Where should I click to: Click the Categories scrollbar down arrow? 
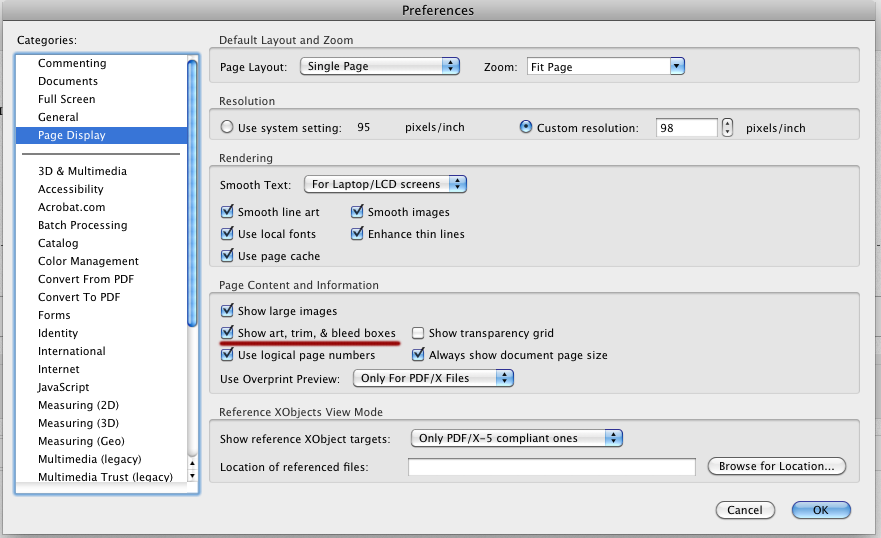[x=192, y=476]
